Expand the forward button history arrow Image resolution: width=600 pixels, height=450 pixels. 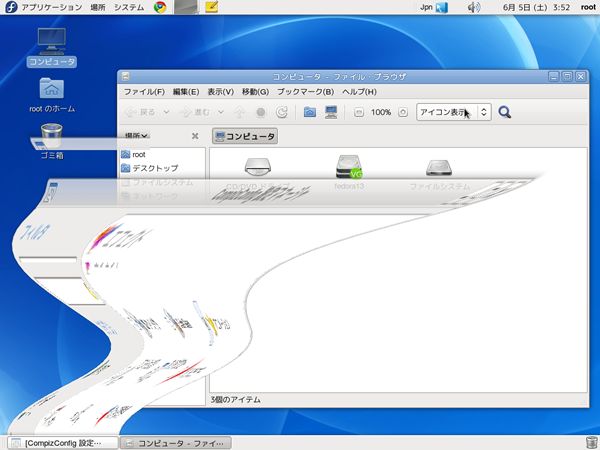pos(221,112)
